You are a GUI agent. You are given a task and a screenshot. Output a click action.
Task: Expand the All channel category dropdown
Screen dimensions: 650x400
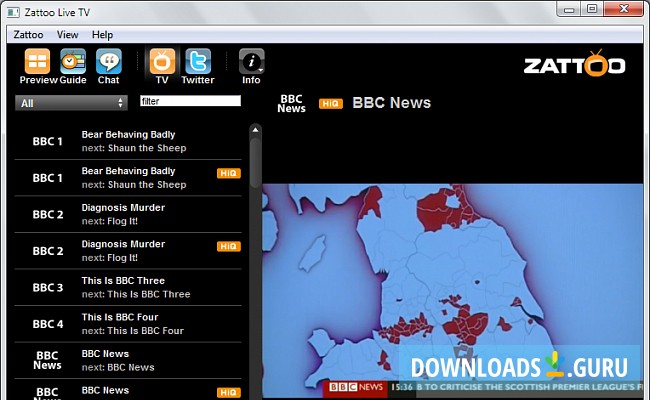tap(71, 103)
